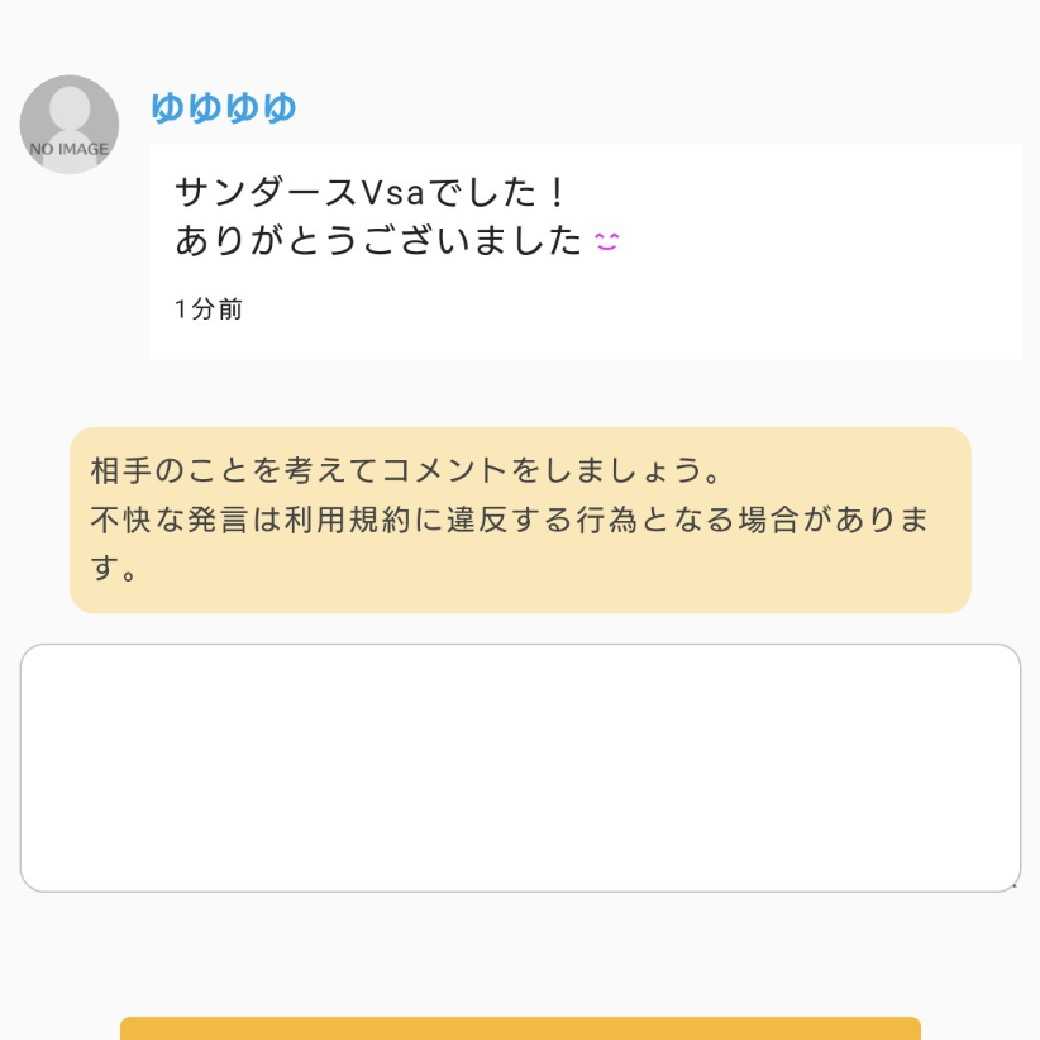The width and height of the screenshot is (1040, 1040).
Task: Click the circular placeholder avatar image
Action: [x=69, y=123]
